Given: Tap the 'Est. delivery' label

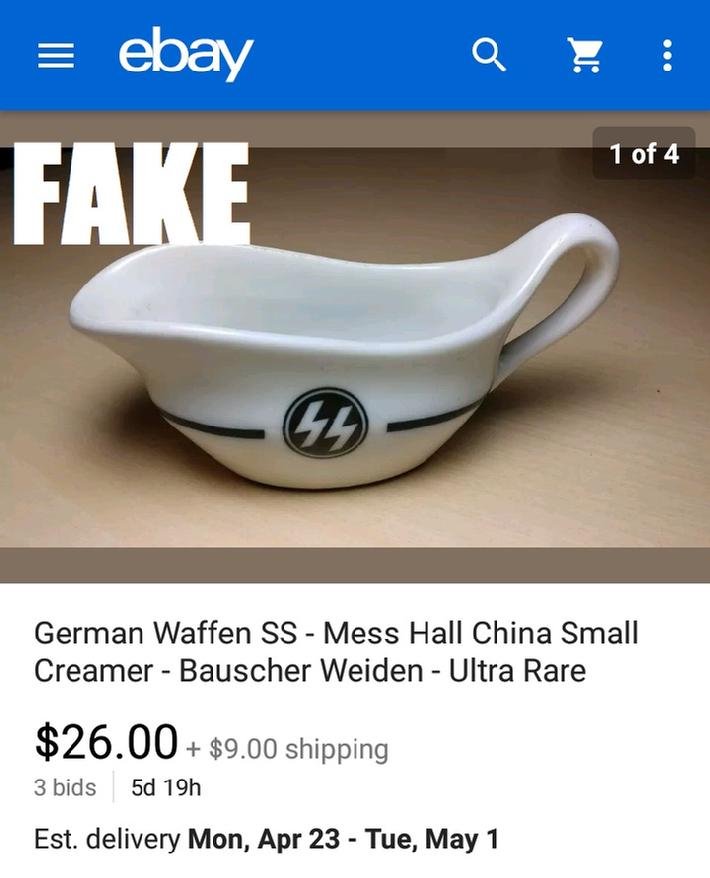Looking at the screenshot, I should click(x=107, y=839).
